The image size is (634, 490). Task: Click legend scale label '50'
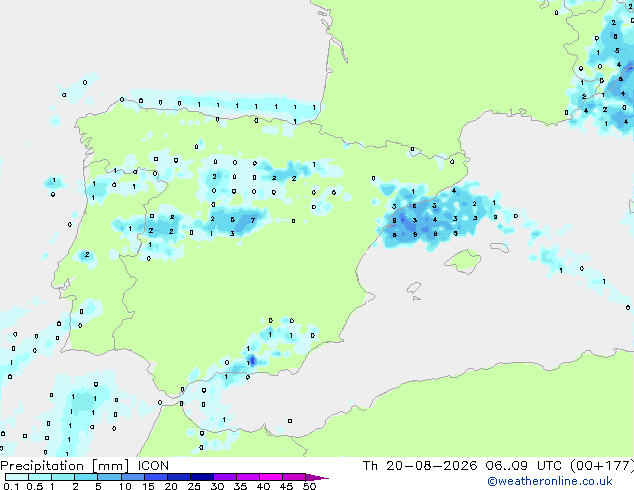tap(309, 486)
